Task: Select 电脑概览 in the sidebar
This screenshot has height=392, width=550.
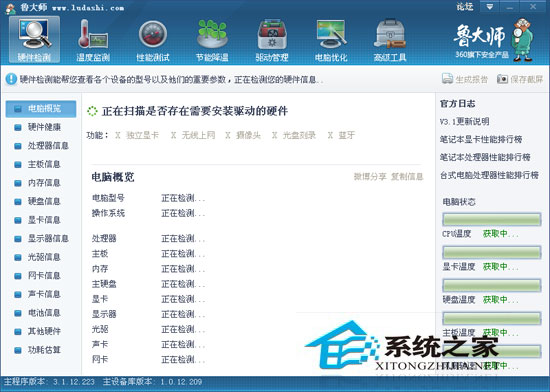Action: [x=41, y=109]
